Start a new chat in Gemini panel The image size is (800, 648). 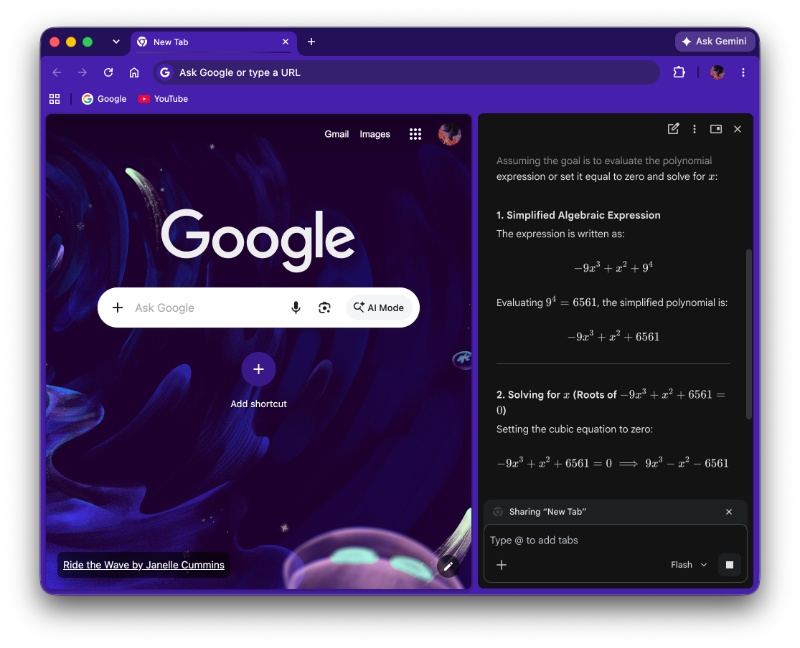[x=673, y=129]
